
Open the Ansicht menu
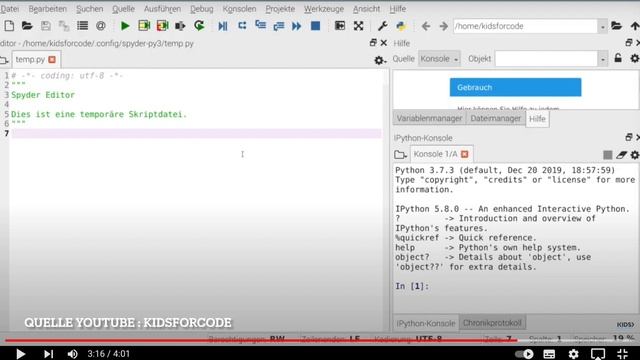366,9
